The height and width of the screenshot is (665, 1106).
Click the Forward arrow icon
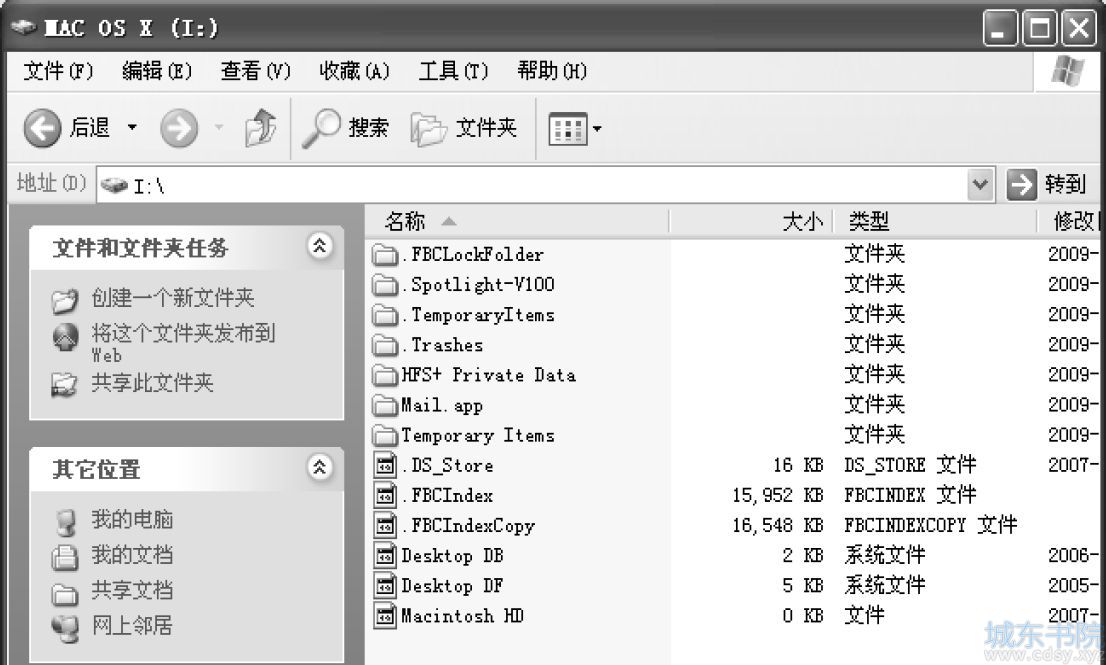coord(178,128)
